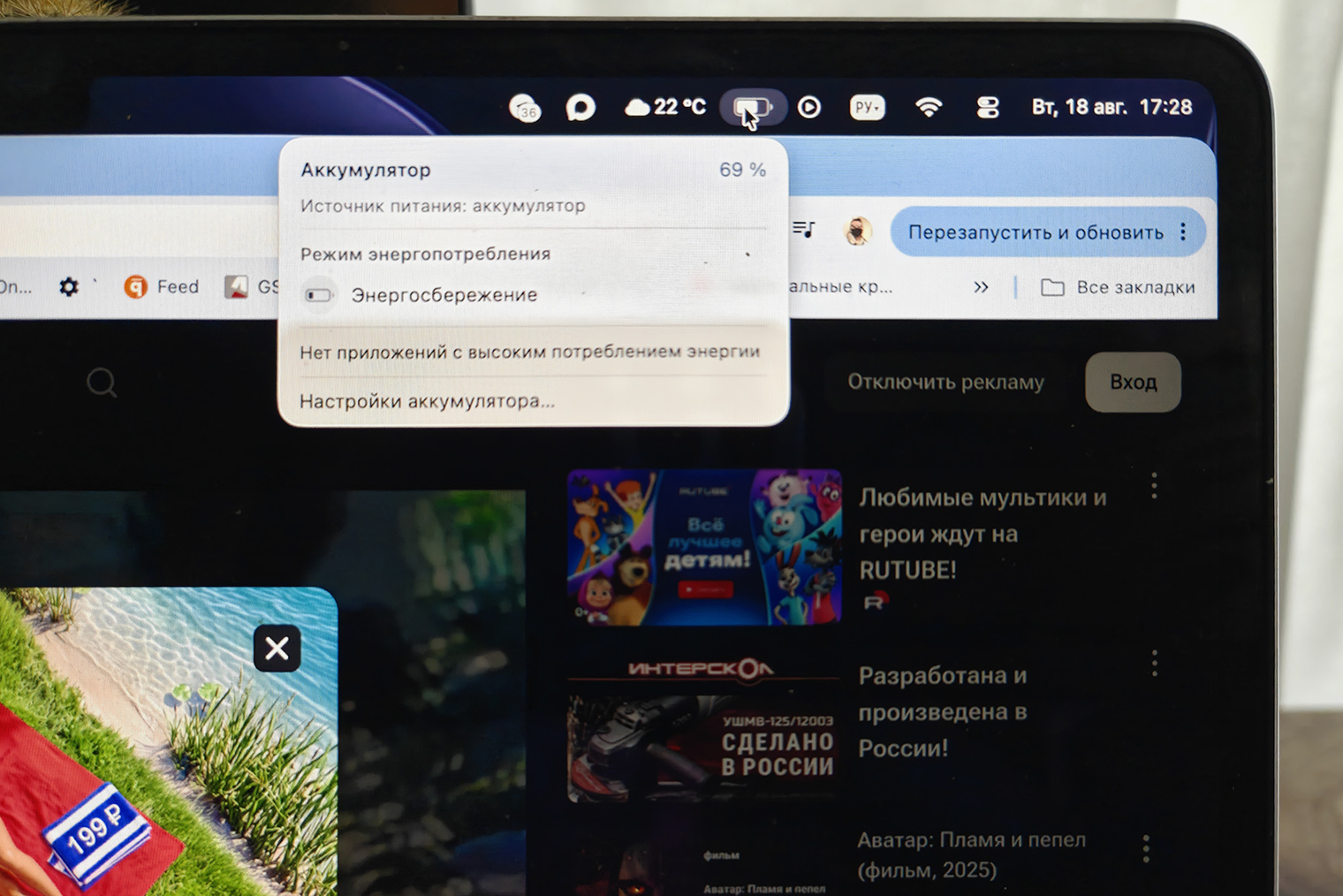Open the Now Playing menu bar icon
1343x896 pixels.
[809, 107]
